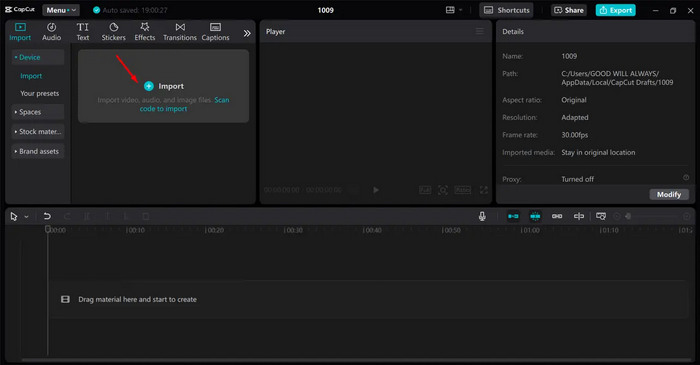Open the Ratio selector in Player
Screen dimensions: 700x365
(x=462, y=190)
